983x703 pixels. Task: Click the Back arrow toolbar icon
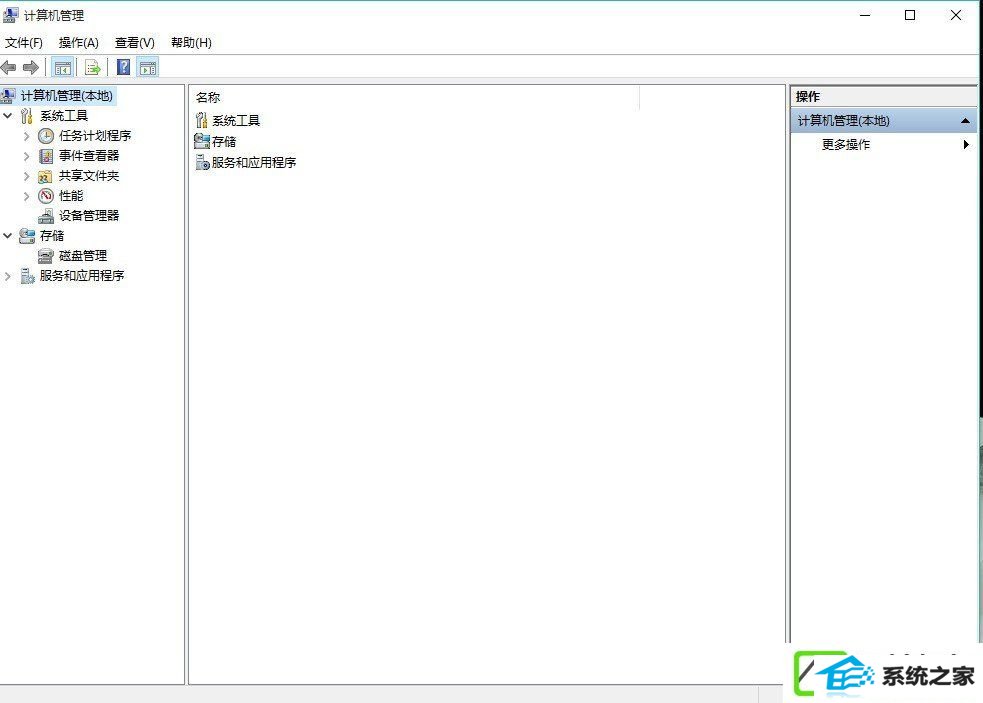pos(9,67)
